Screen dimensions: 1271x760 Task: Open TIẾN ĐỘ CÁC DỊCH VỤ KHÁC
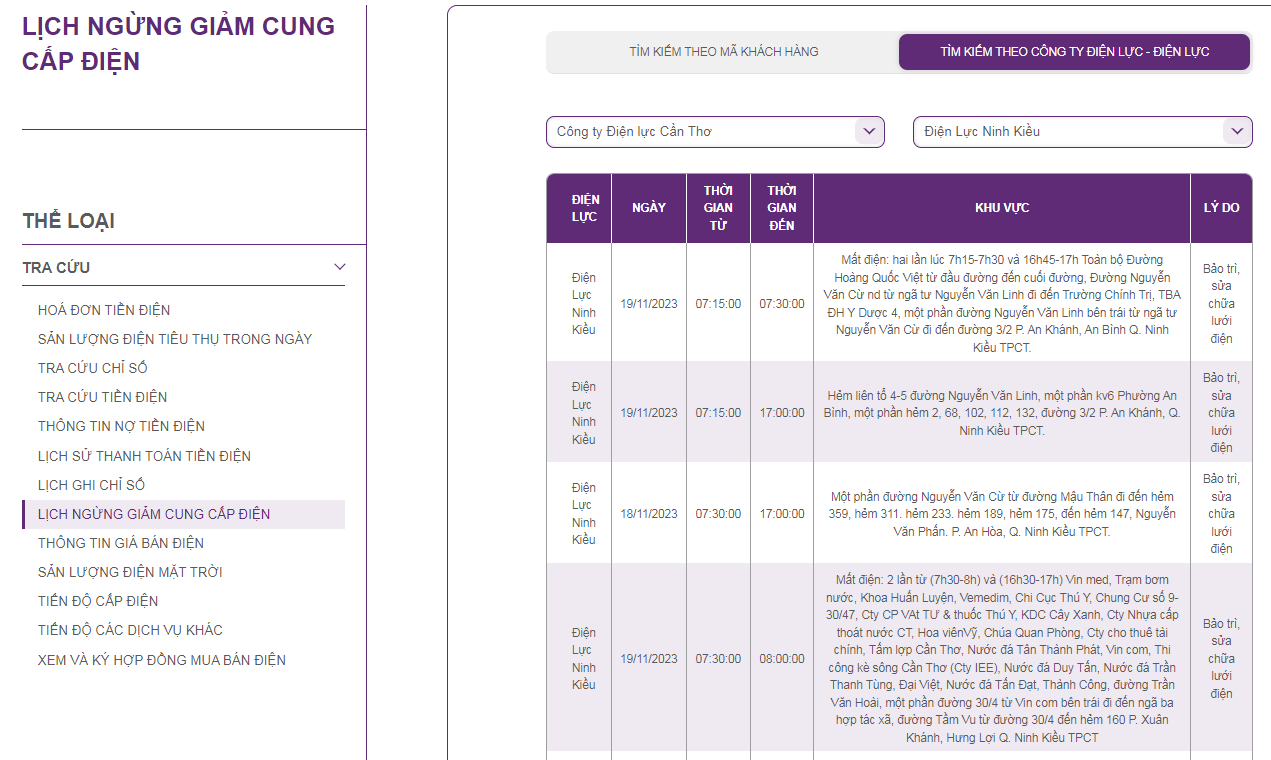pos(130,630)
